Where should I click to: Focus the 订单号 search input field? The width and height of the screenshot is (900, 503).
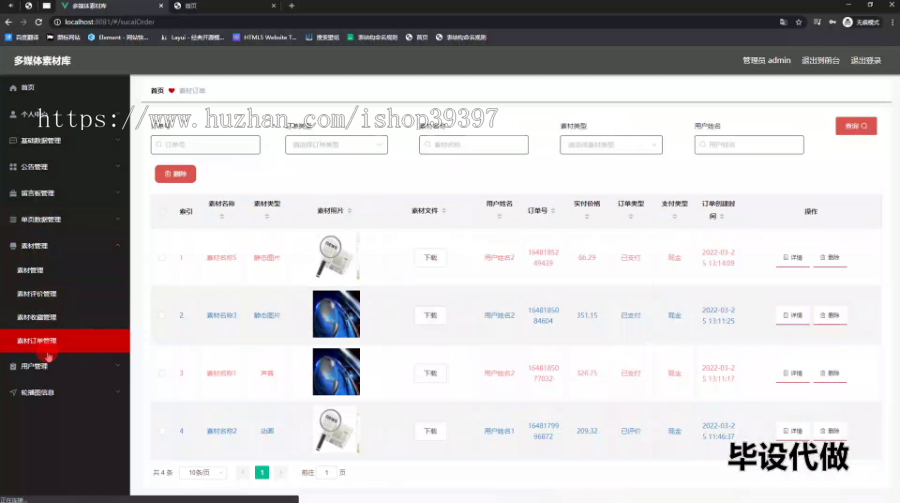click(x=205, y=145)
